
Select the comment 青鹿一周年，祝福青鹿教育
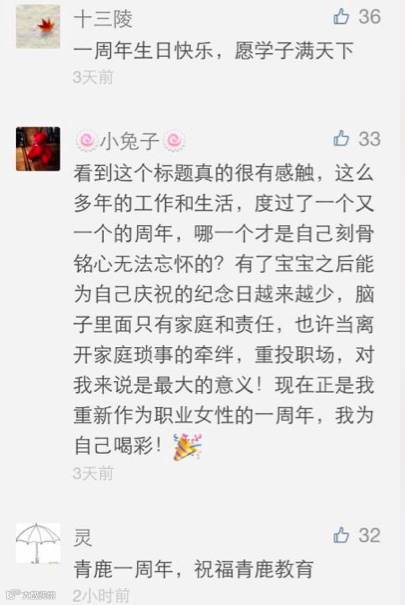point(193,569)
